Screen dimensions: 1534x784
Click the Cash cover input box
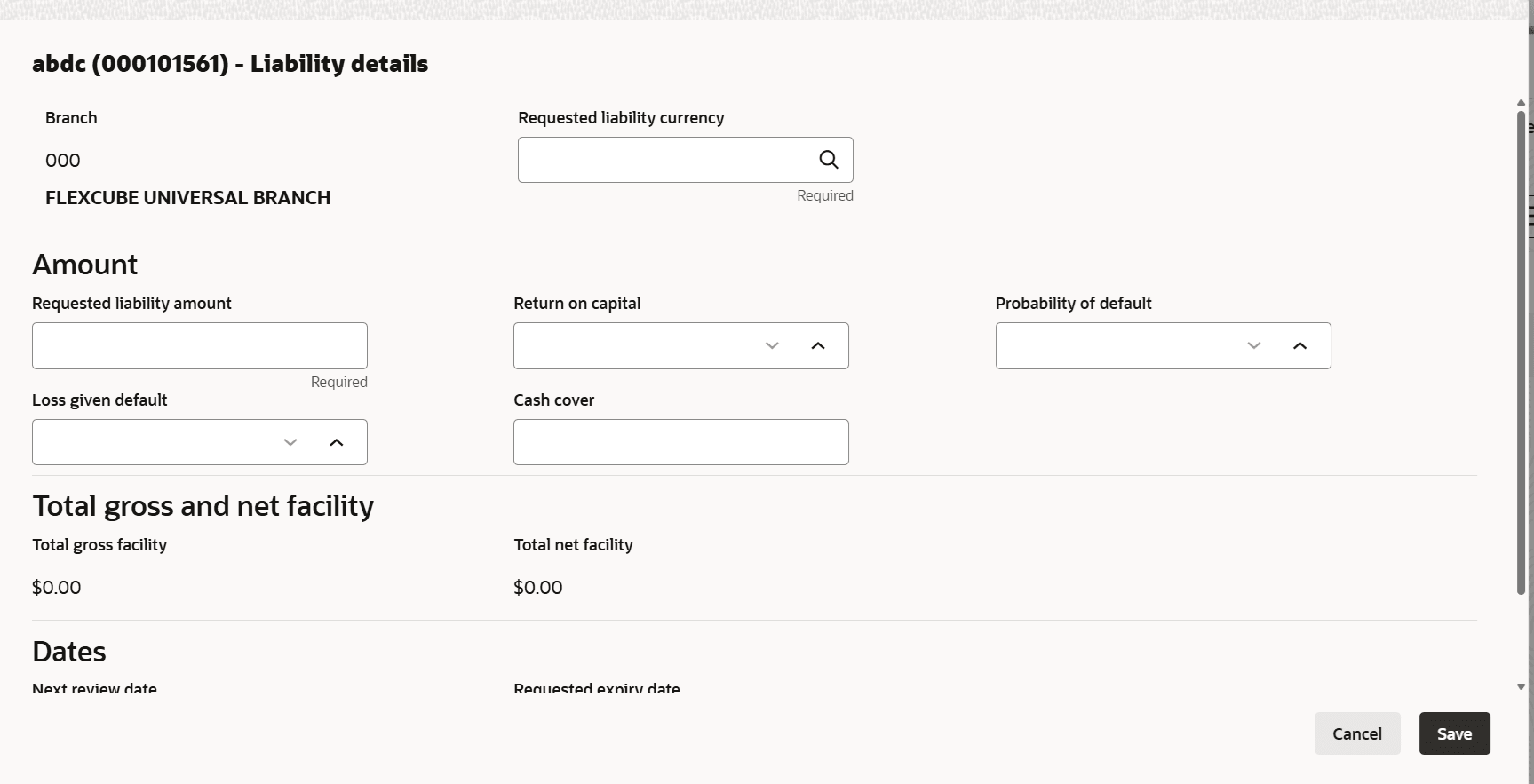[681, 442]
